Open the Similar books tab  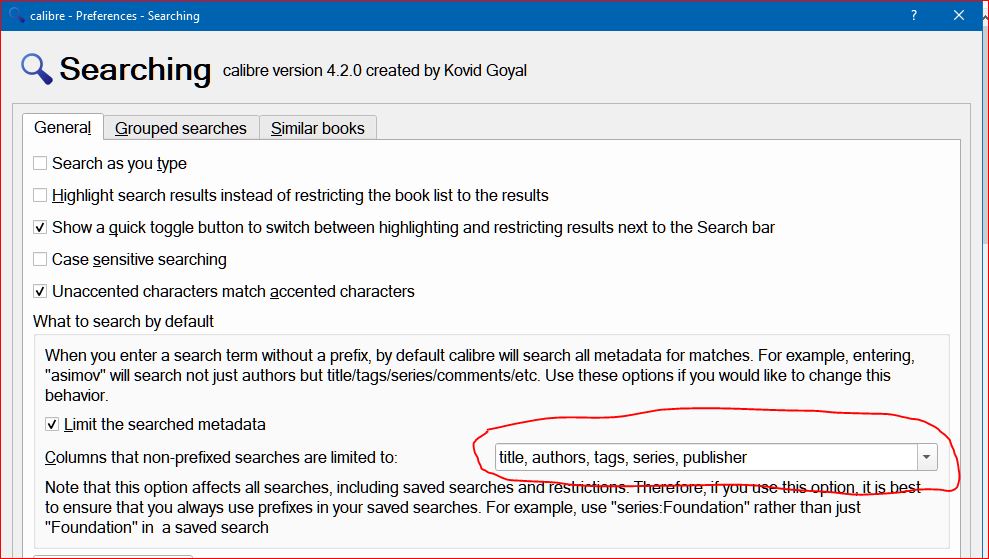(x=318, y=128)
